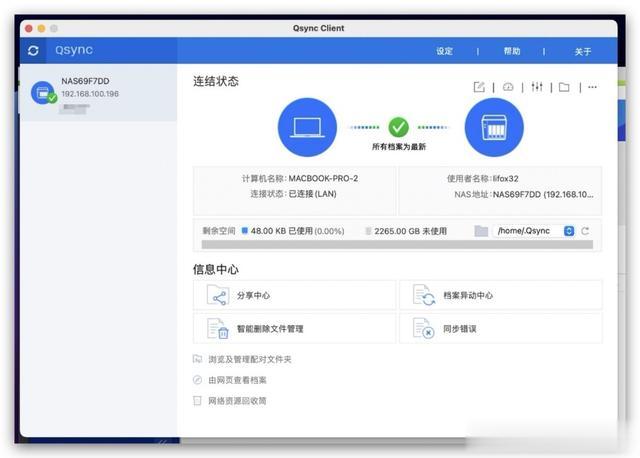Viewport: 640px width, 458px height.
Task: Open 同步错误 sync errors
Action: coord(500,329)
